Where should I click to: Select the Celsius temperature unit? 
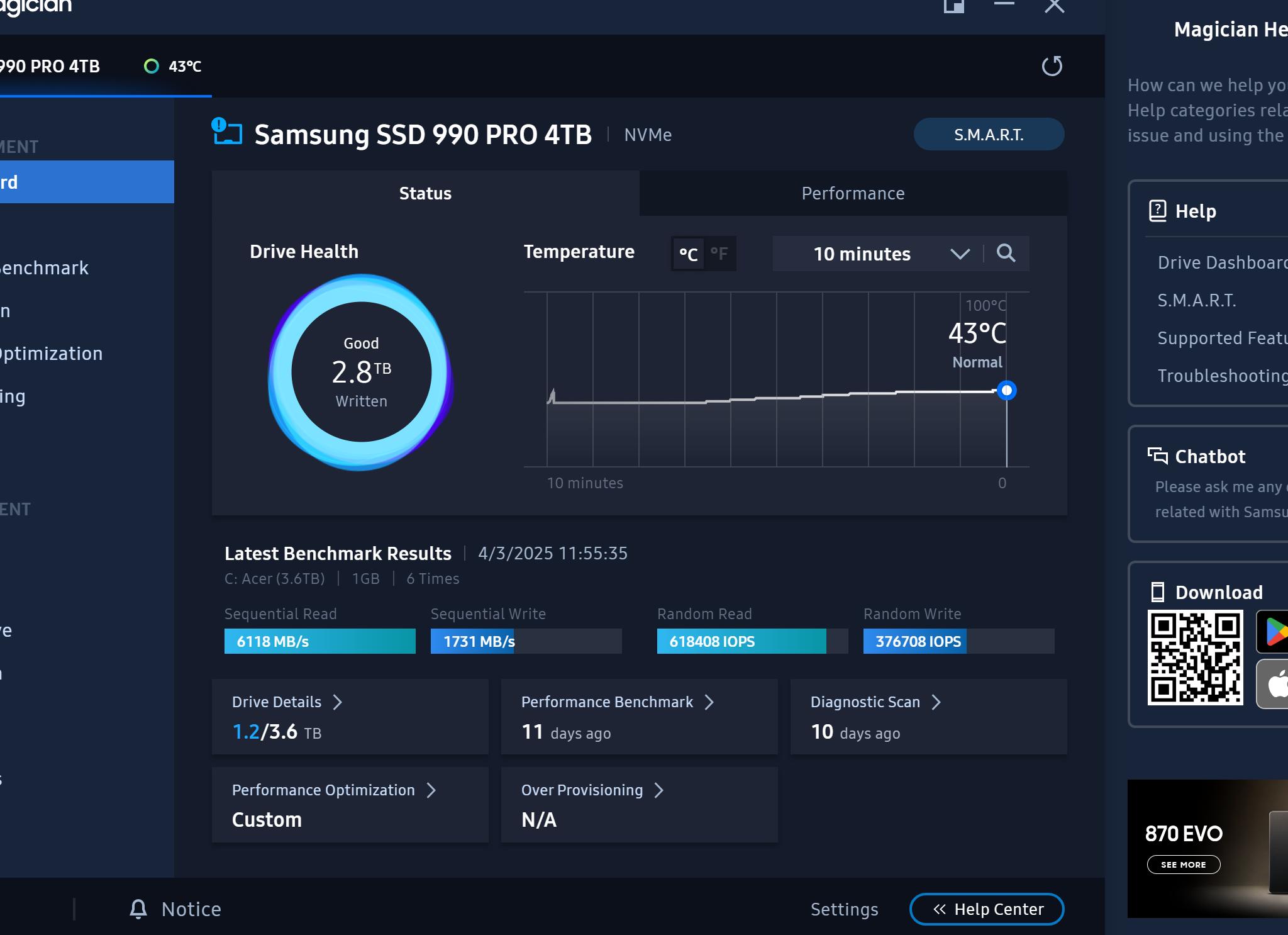[688, 254]
